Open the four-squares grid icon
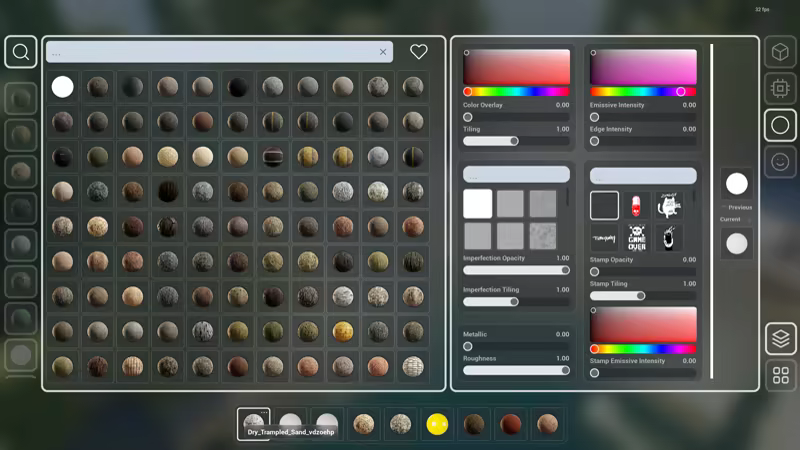Screen dimensions: 800x450 [781, 376]
